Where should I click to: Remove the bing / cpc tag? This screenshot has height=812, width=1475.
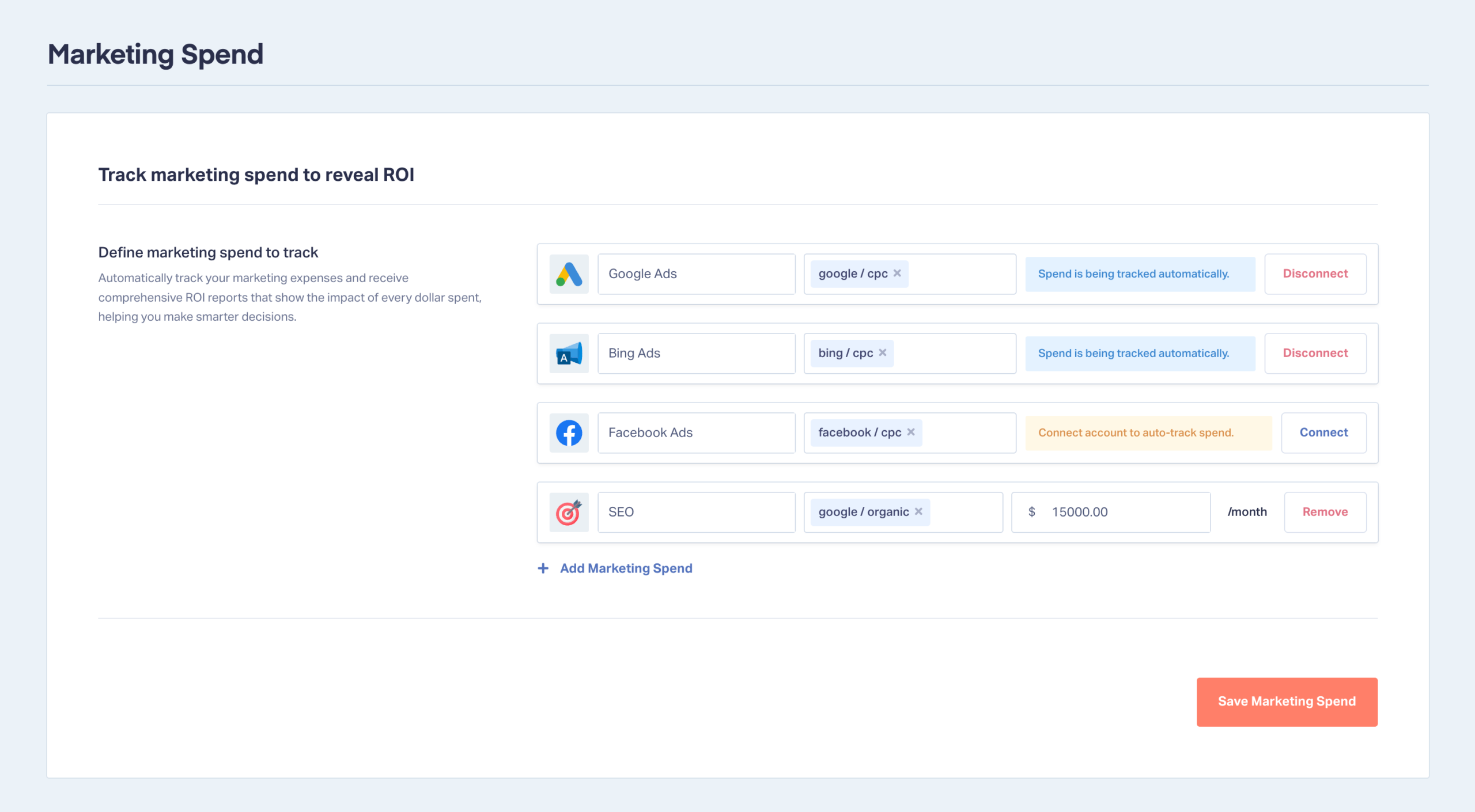click(882, 353)
